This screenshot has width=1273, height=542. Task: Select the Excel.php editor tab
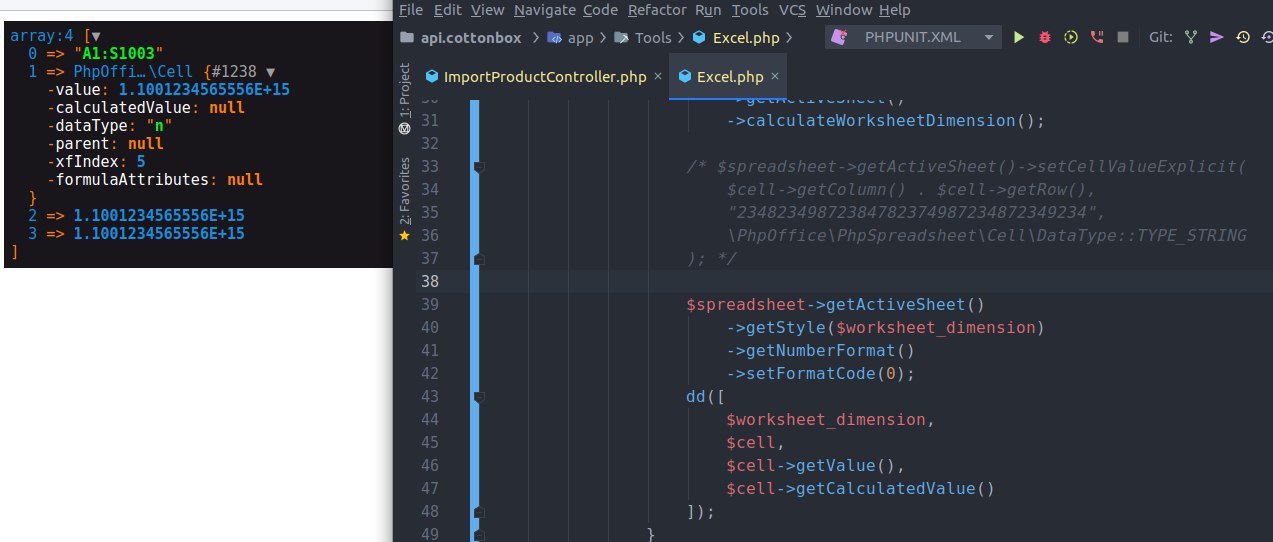pos(730,77)
